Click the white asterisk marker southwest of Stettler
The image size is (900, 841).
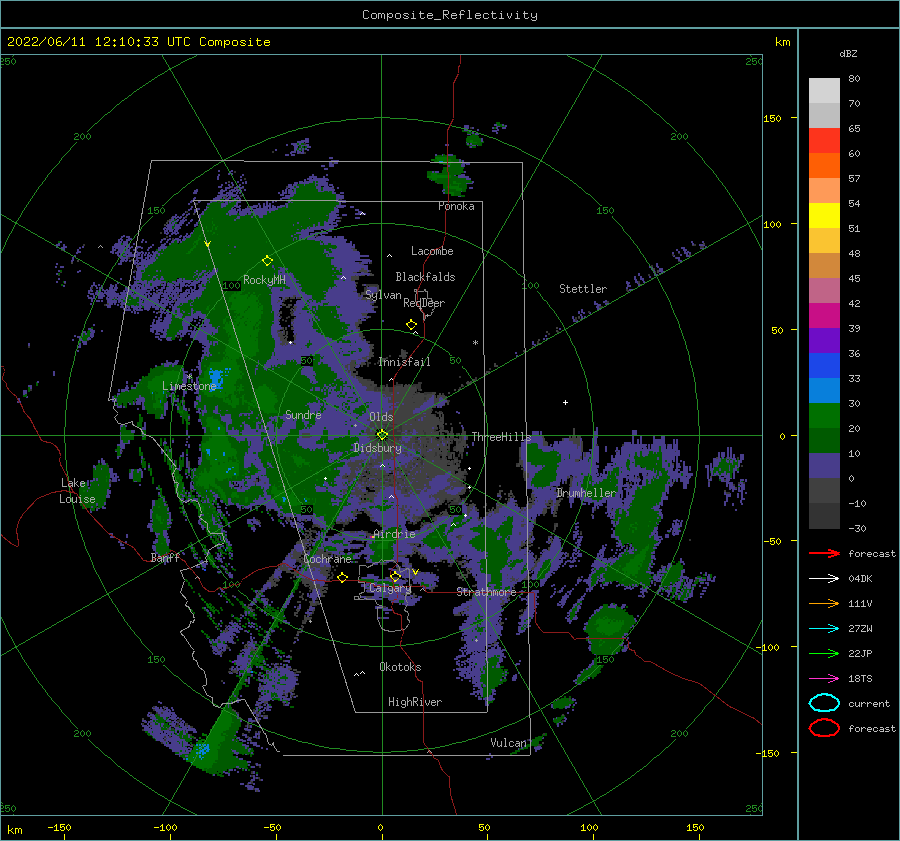coord(475,343)
